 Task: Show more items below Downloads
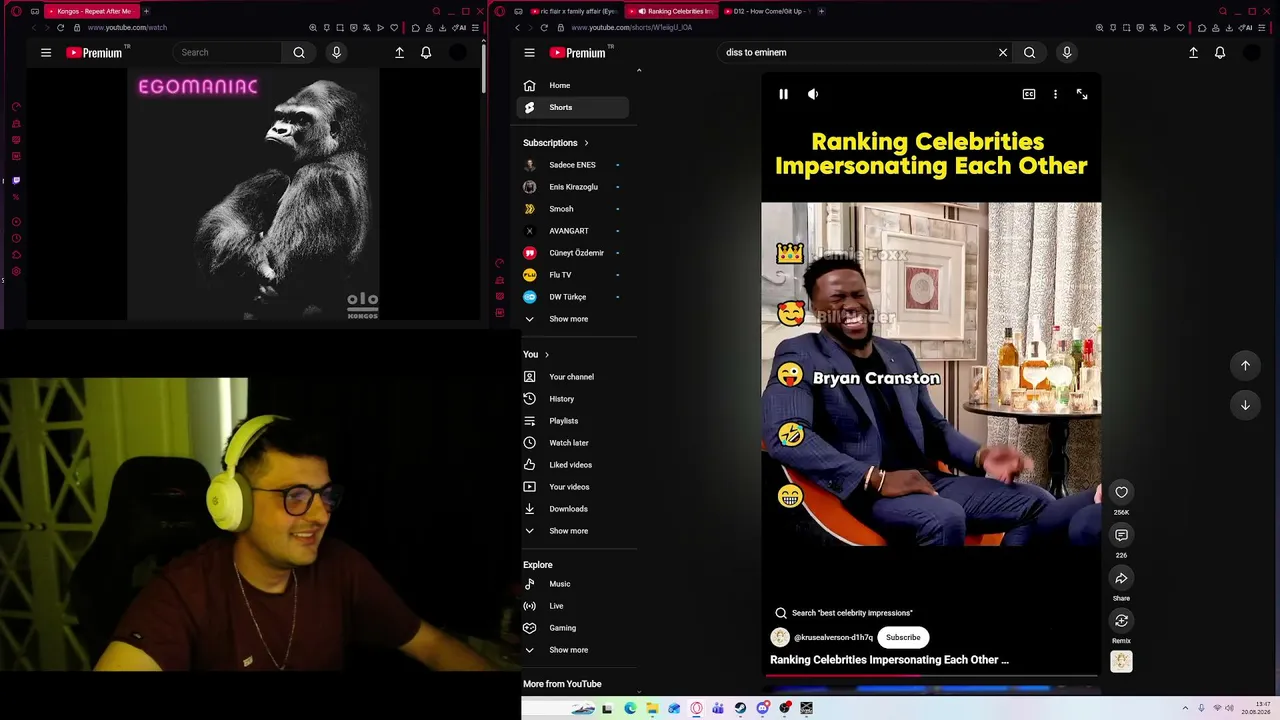(573, 531)
